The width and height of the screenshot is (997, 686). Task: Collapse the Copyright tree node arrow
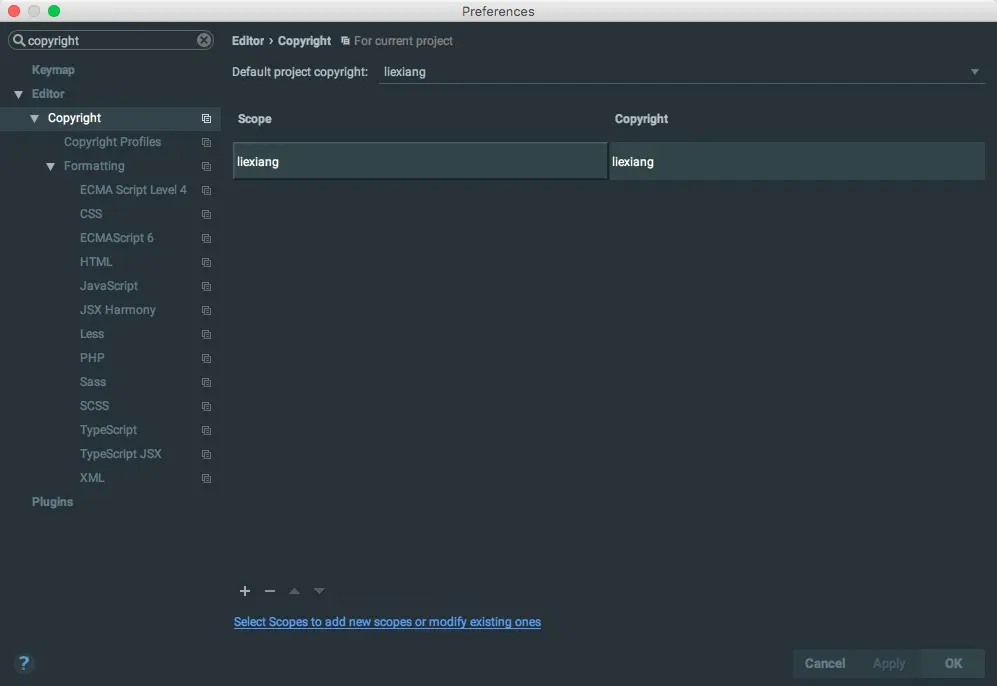[34, 118]
